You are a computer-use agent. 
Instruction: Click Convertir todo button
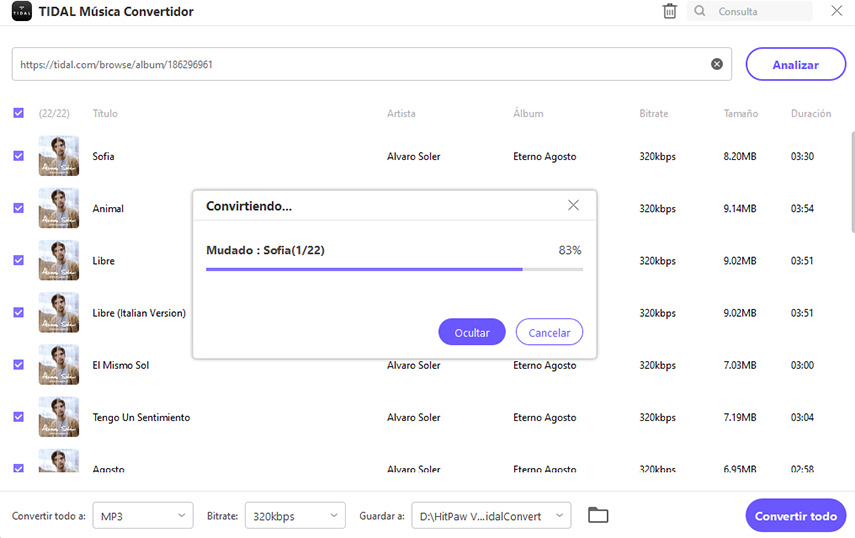point(796,516)
